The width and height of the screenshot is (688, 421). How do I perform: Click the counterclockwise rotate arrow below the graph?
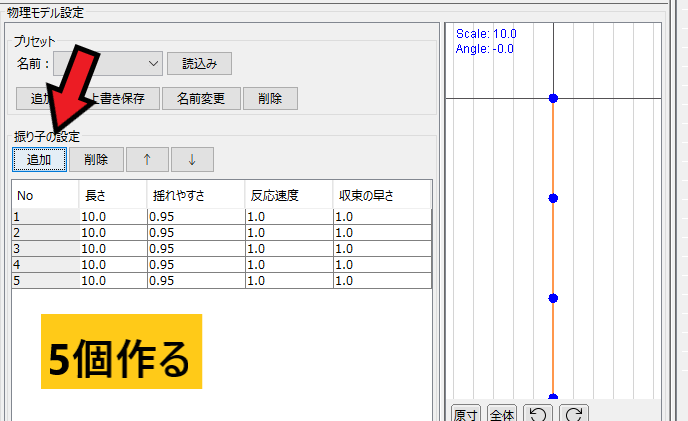click(538, 413)
